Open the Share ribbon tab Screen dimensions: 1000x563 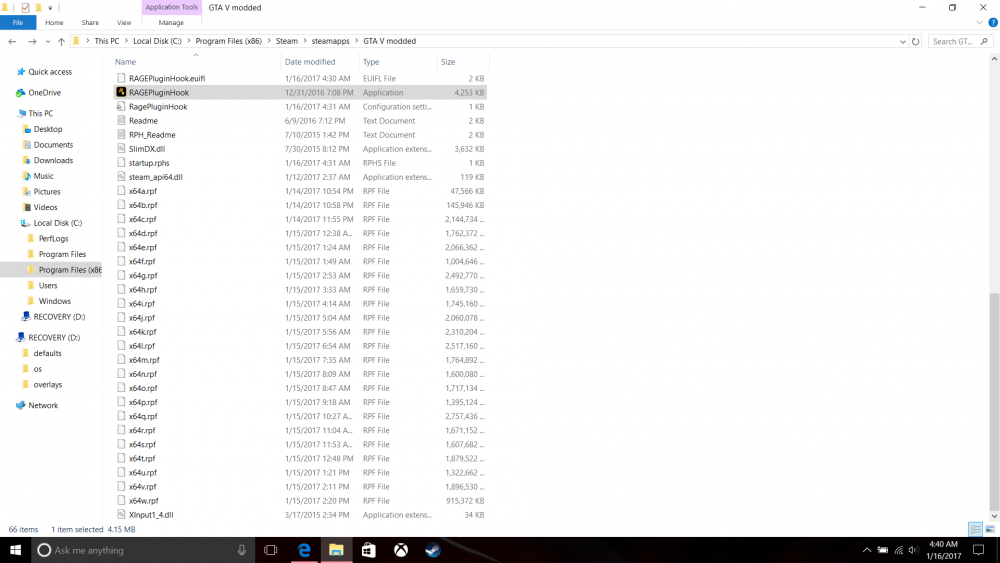[90, 22]
